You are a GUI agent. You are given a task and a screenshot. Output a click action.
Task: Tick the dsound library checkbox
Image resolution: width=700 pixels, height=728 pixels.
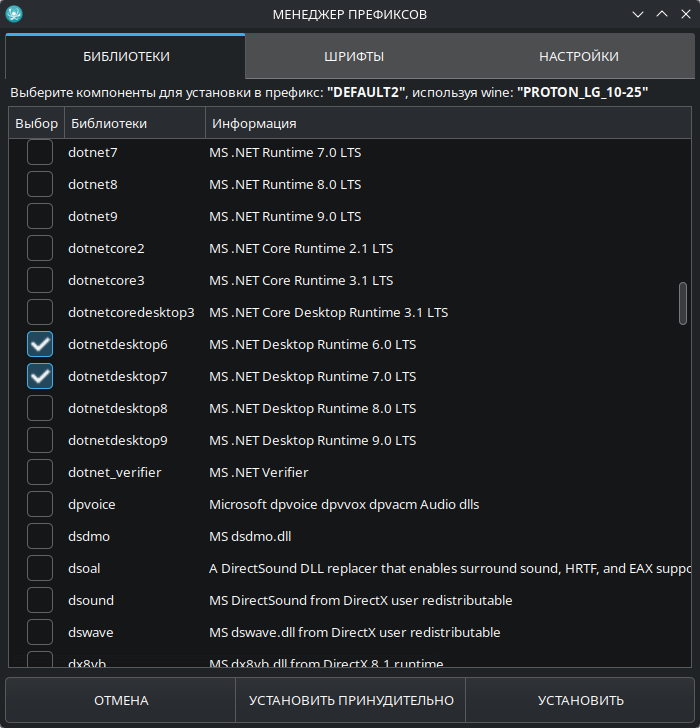pos(40,600)
